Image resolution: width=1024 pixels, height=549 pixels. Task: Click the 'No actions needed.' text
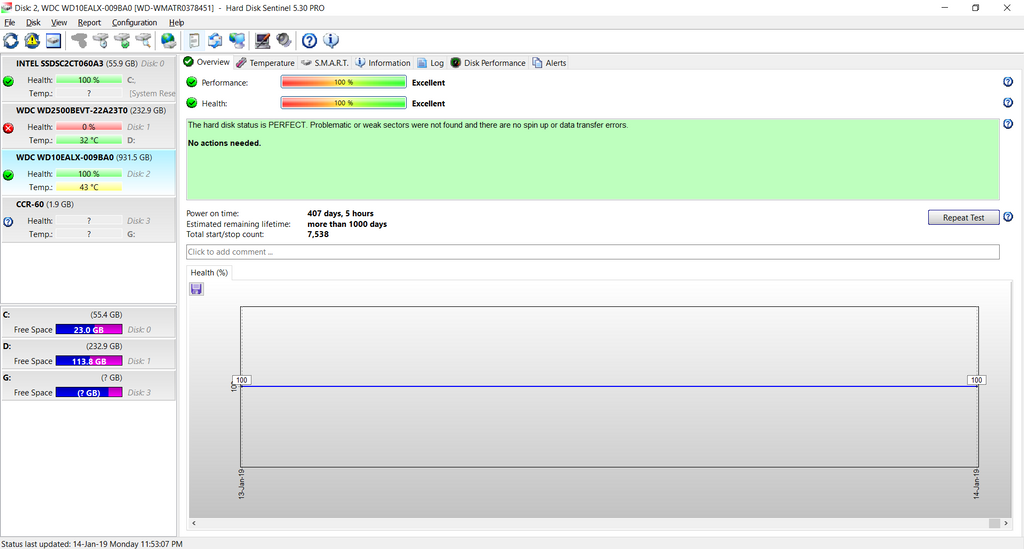pyautogui.click(x=224, y=143)
